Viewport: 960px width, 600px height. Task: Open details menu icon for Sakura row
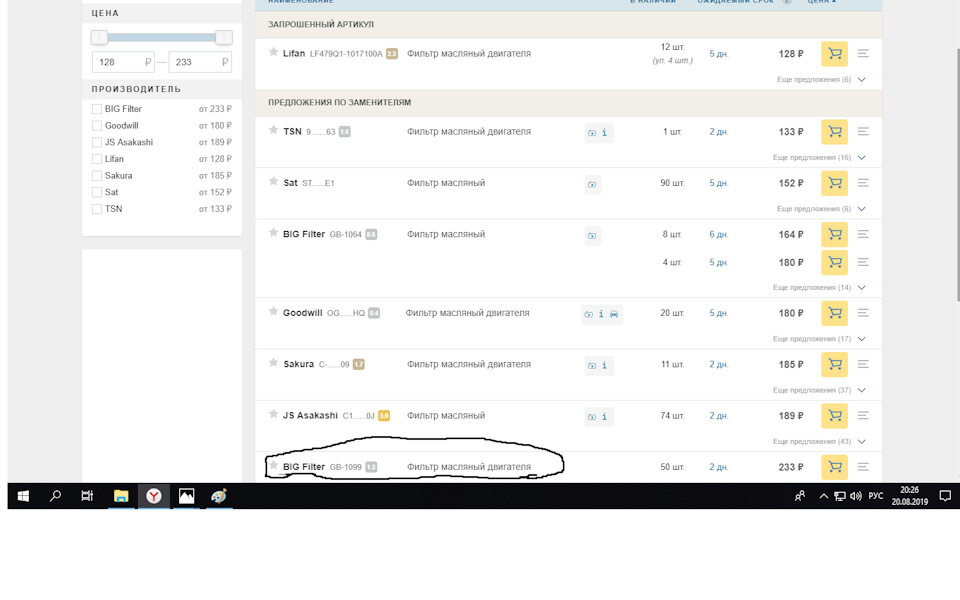tap(863, 364)
